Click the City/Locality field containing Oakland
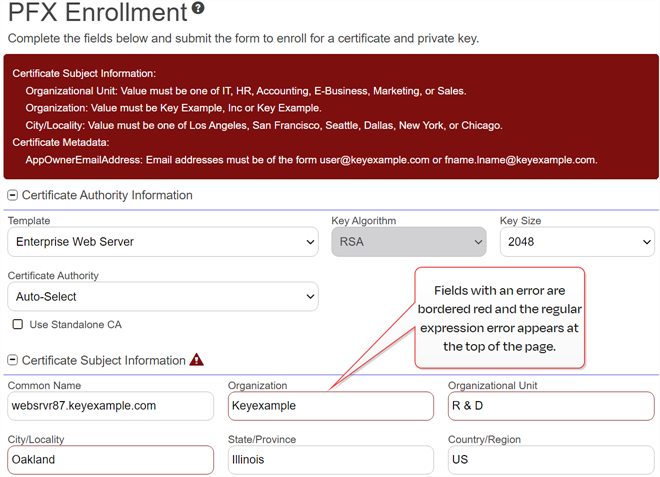Screen dimensions: 660x477 [x=110, y=460]
